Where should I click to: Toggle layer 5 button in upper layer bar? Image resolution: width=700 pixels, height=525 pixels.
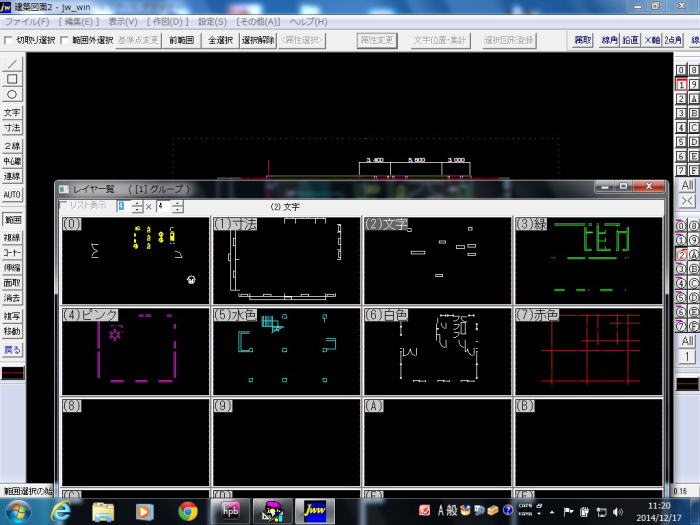coord(681,142)
